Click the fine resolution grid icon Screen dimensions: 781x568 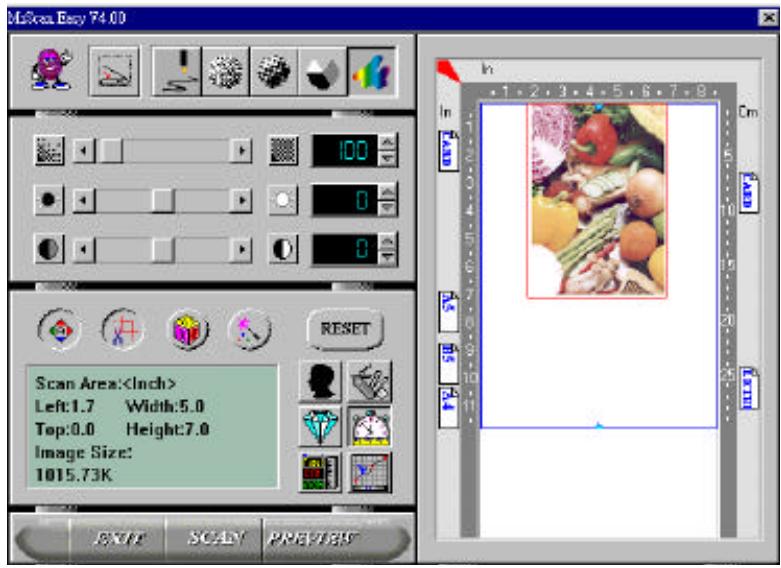point(283,150)
